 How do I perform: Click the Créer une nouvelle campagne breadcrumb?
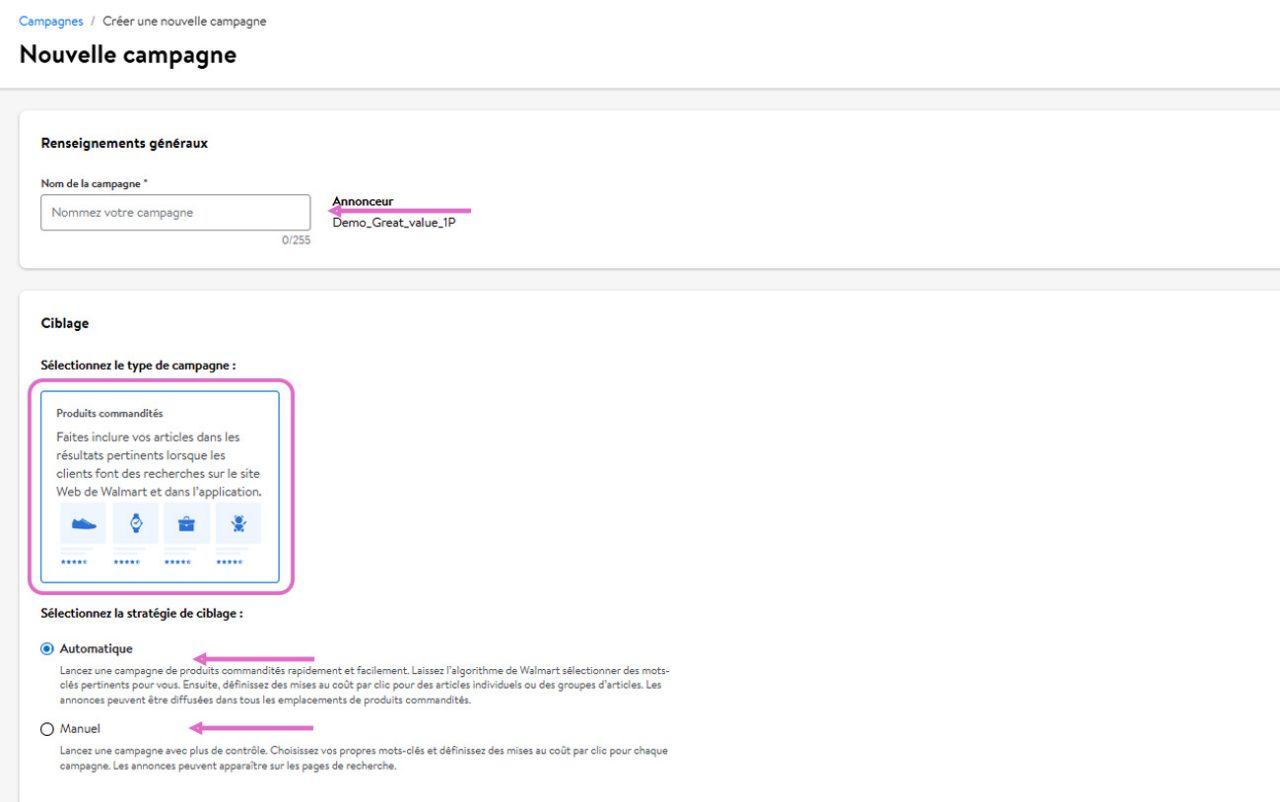tap(184, 21)
